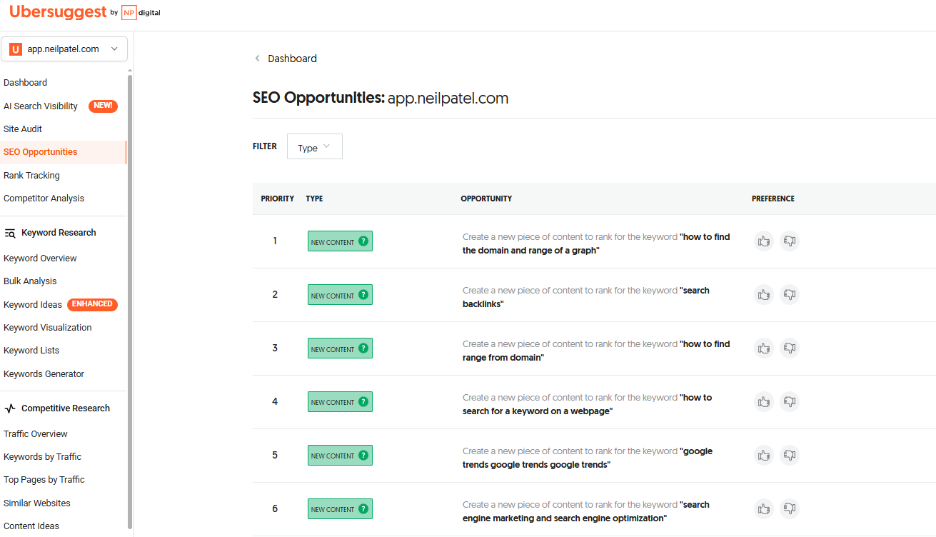Image resolution: width=936 pixels, height=537 pixels.
Task: Click the Ubersuggest logo
Action: click(58, 12)
